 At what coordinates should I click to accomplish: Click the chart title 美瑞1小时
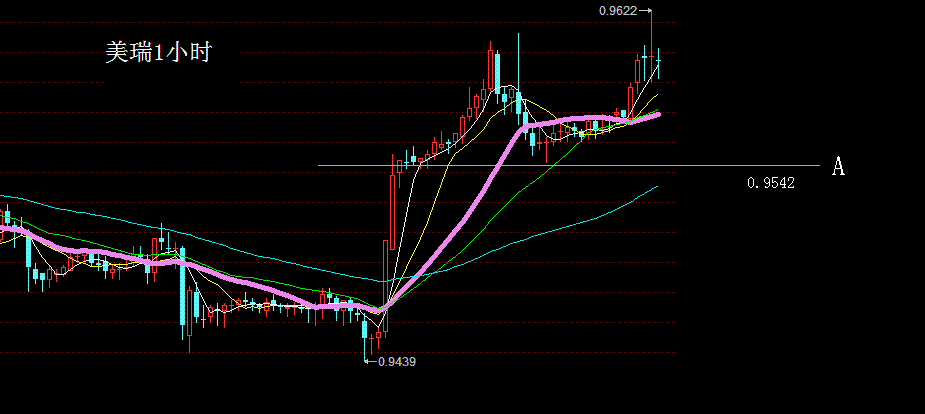pos(158,52)
